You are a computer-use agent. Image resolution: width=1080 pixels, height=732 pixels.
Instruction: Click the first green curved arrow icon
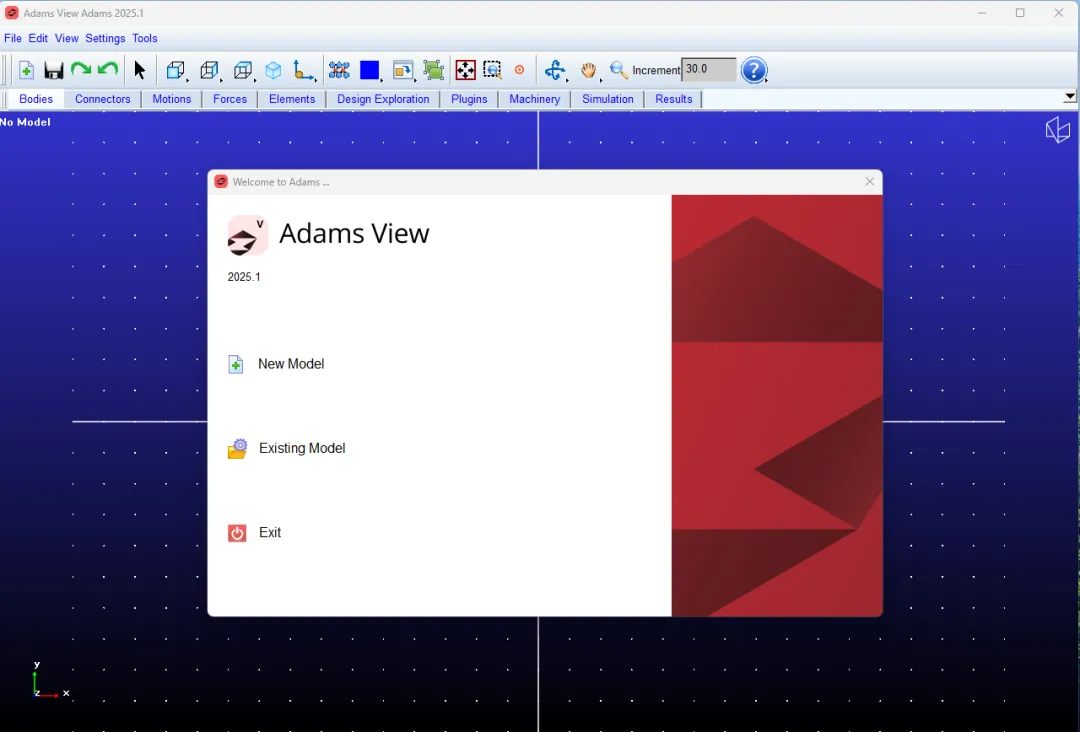pos(81,69)
